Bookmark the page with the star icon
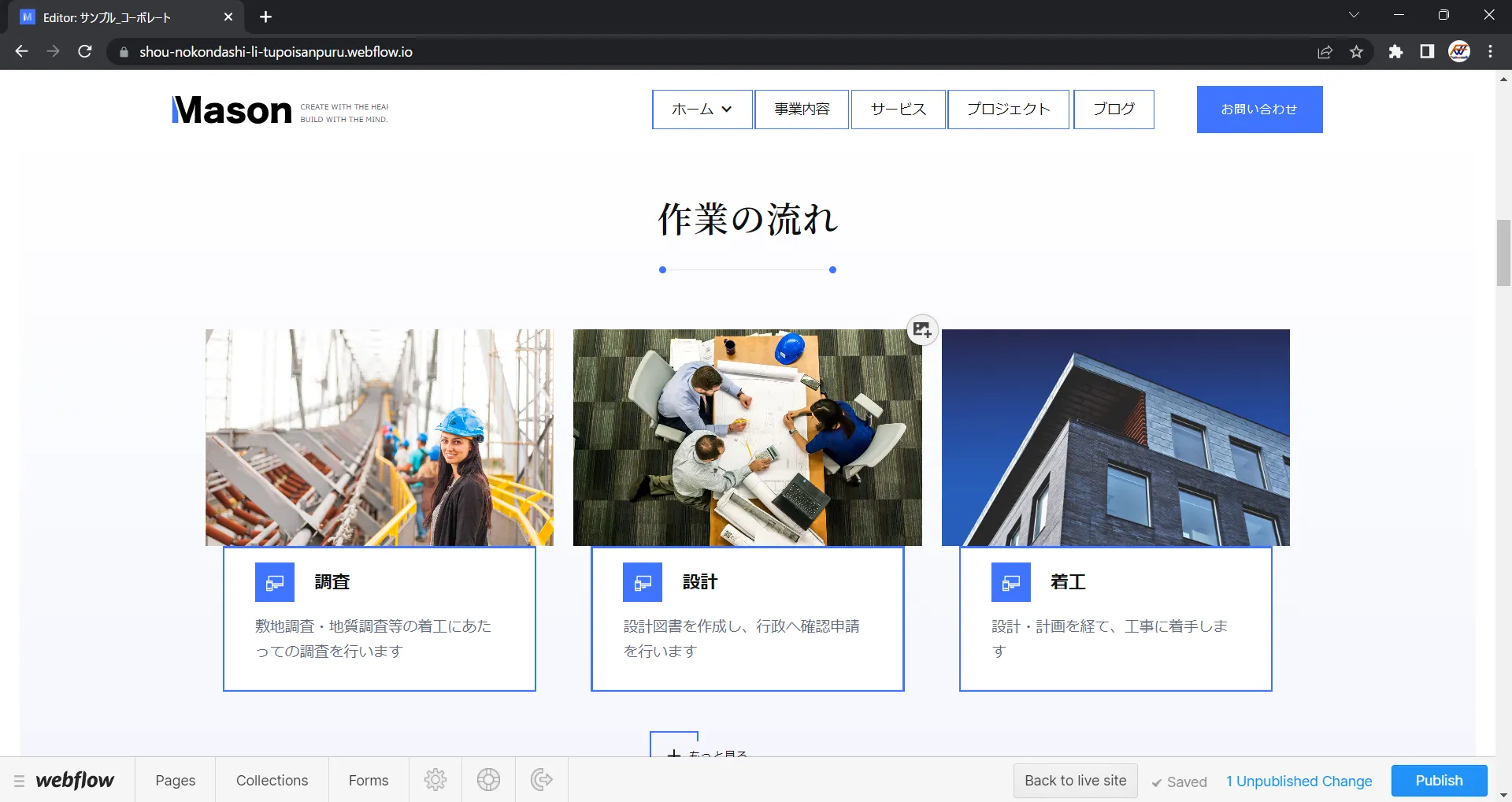Screen dimensions: 1512x802 (1357, 51)
